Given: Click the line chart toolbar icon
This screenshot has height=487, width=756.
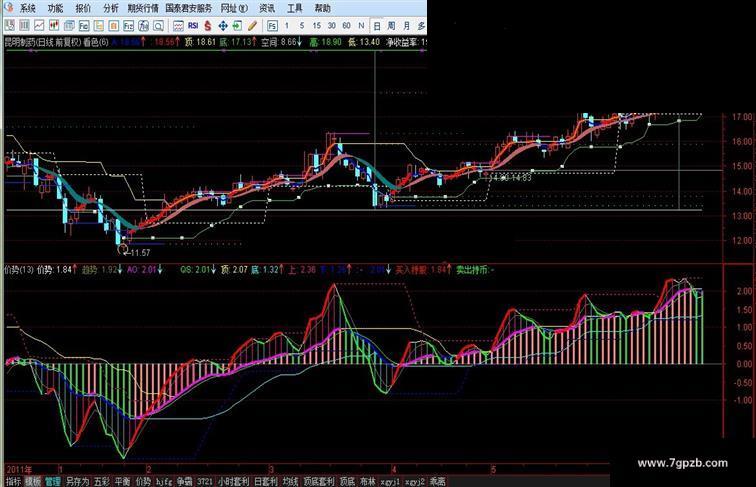Looking at the screenshot, I should pos(39,26).
